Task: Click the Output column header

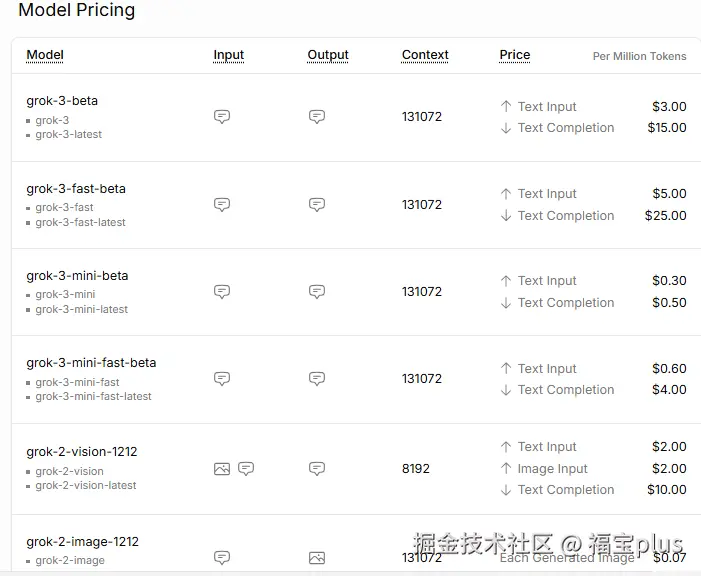Action: point(328,55)
